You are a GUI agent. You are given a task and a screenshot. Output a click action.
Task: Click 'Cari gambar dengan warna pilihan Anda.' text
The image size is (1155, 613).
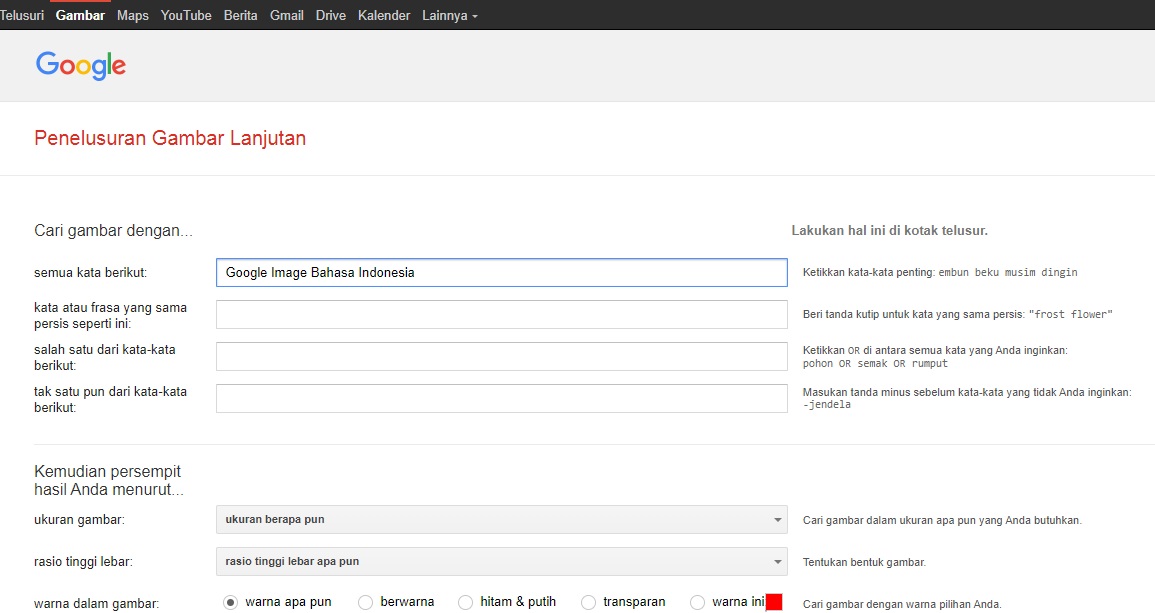tap(902, 604)
